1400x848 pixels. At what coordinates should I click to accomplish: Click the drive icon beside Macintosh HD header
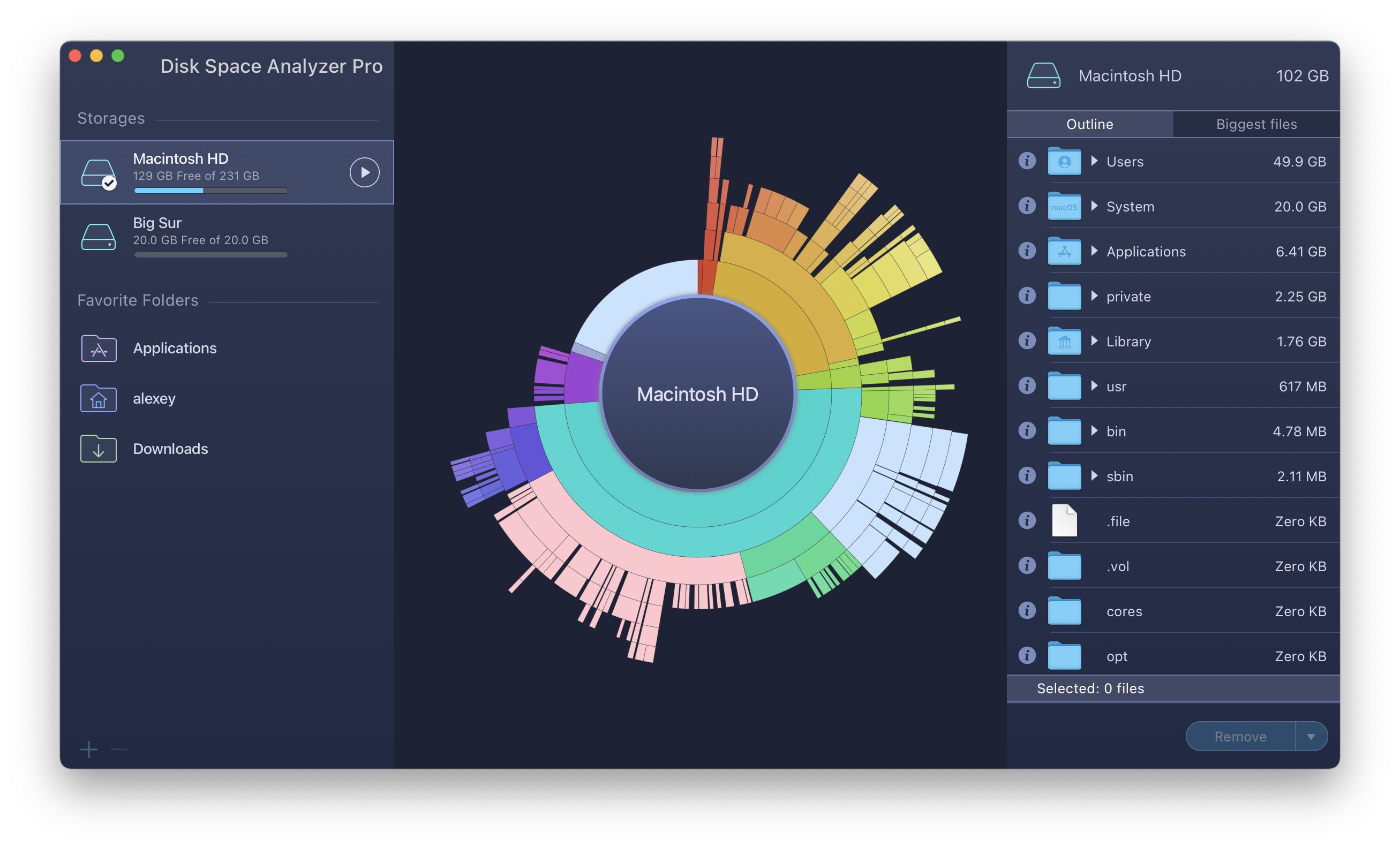point(1043,75)
